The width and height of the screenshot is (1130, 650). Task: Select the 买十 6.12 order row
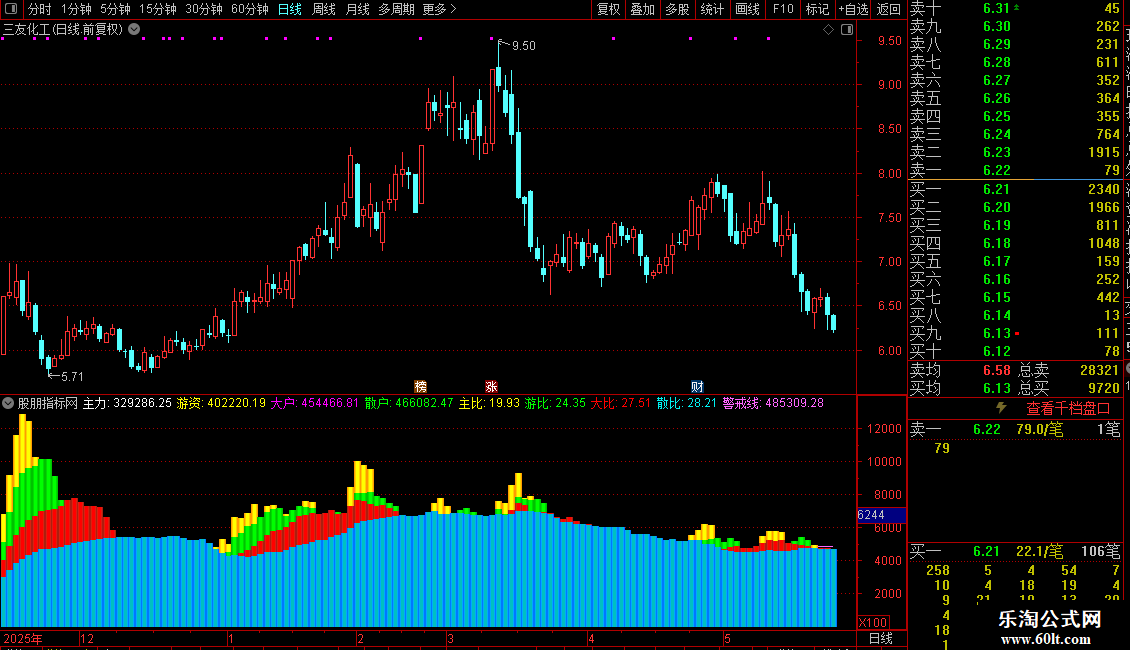point(1015,351)
